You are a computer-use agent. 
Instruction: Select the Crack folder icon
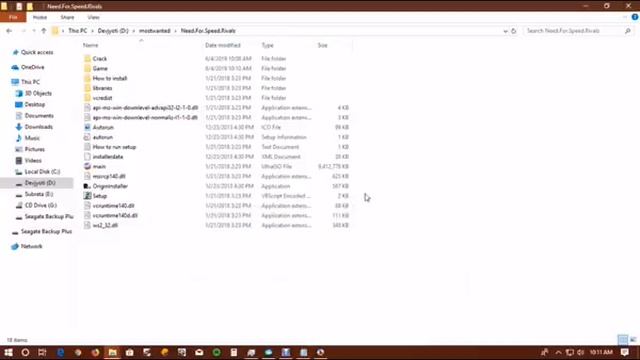87,59
